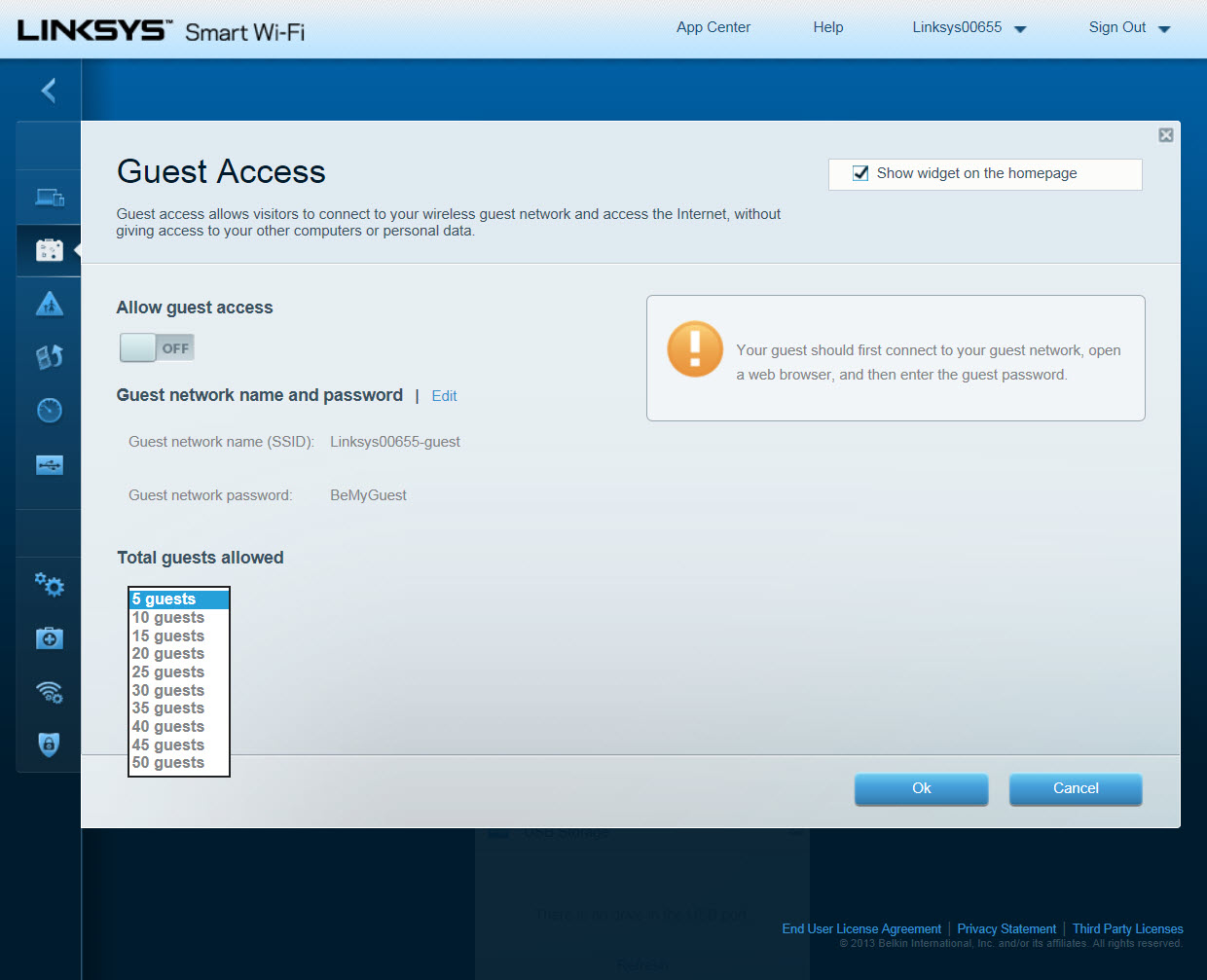Open Guest Access sidebar icon
Viewport: 1207px width, 980px height.
click(50, 250)
